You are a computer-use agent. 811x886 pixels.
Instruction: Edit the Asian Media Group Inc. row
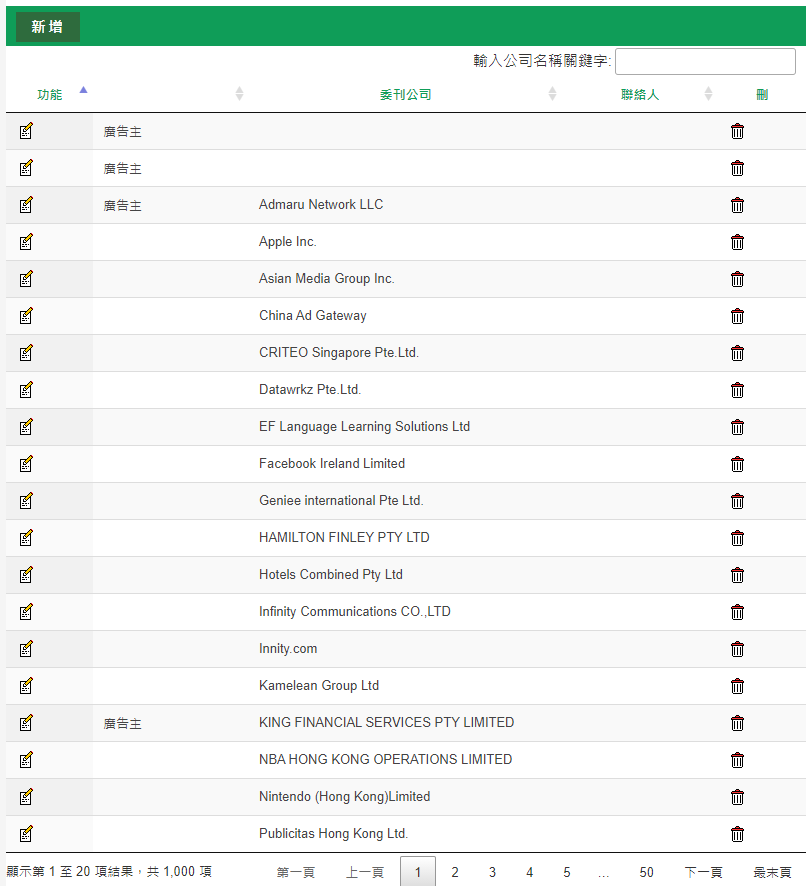[26, 279]
